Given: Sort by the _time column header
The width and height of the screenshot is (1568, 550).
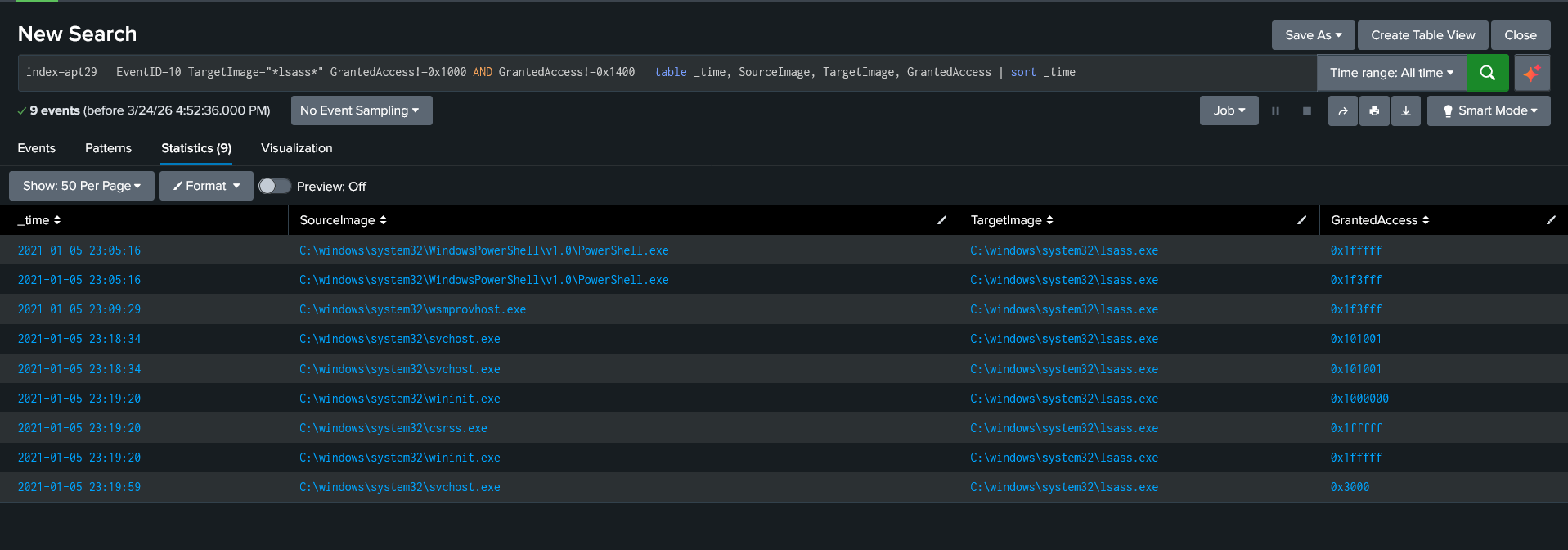Looking at the screenshot, I should point(39,220).
